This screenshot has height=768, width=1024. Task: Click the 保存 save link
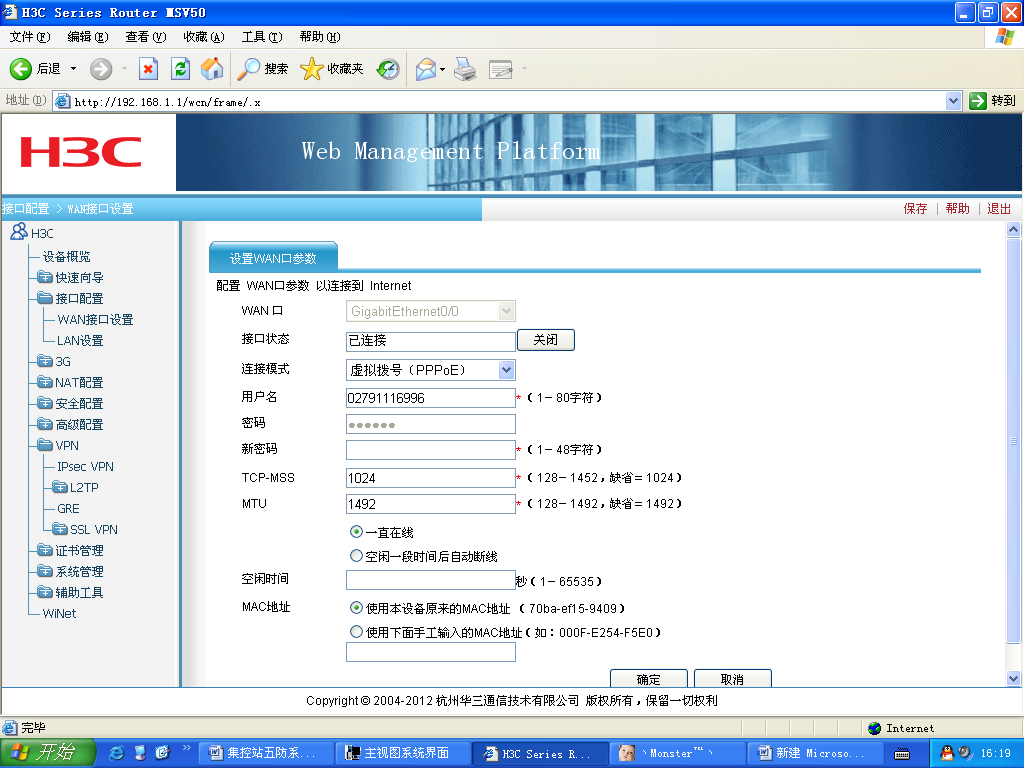tap(915, 209)
